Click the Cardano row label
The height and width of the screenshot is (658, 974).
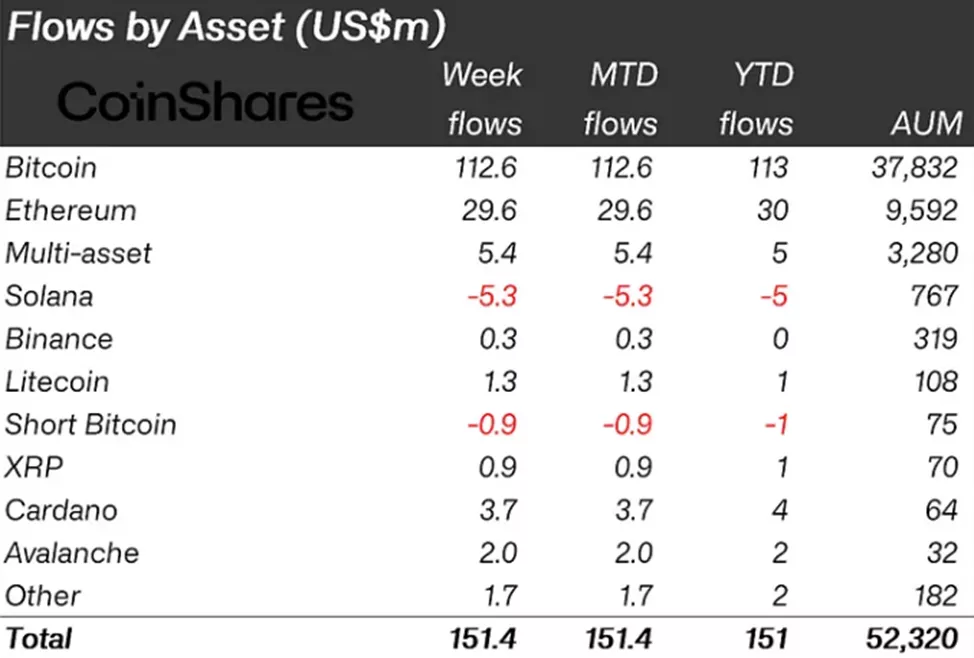(61, 510)
